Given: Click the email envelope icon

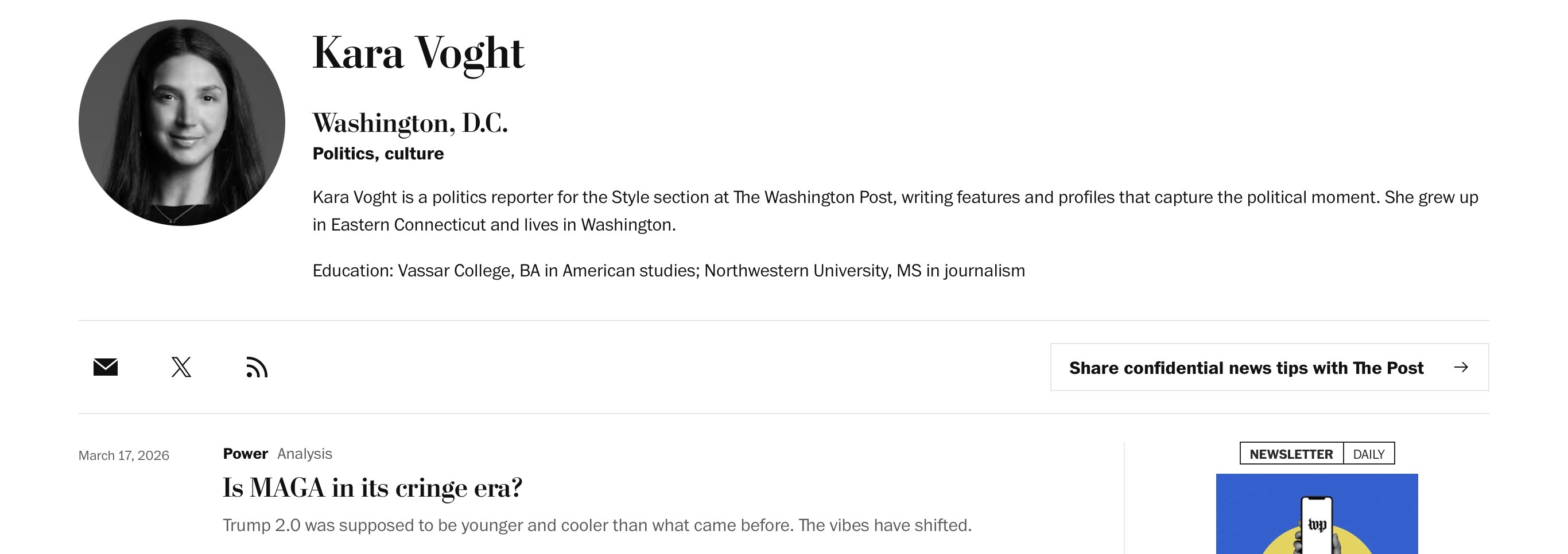Looking at the screenshot, I should [105, 367].
